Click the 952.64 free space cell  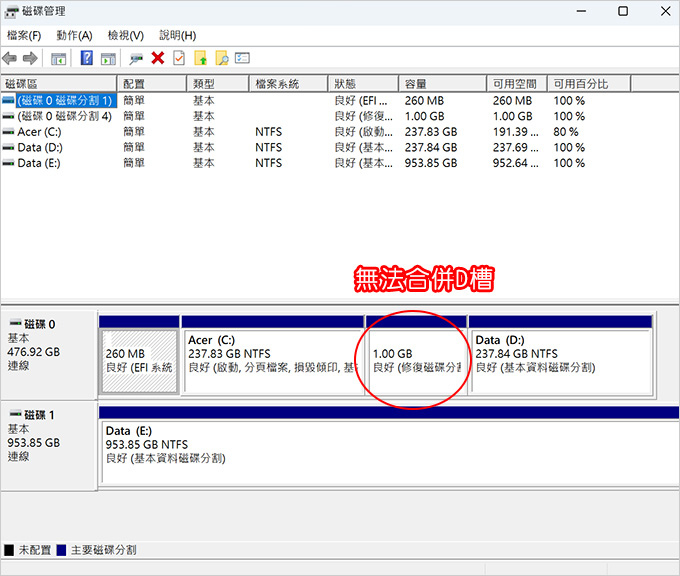[516, 163]
